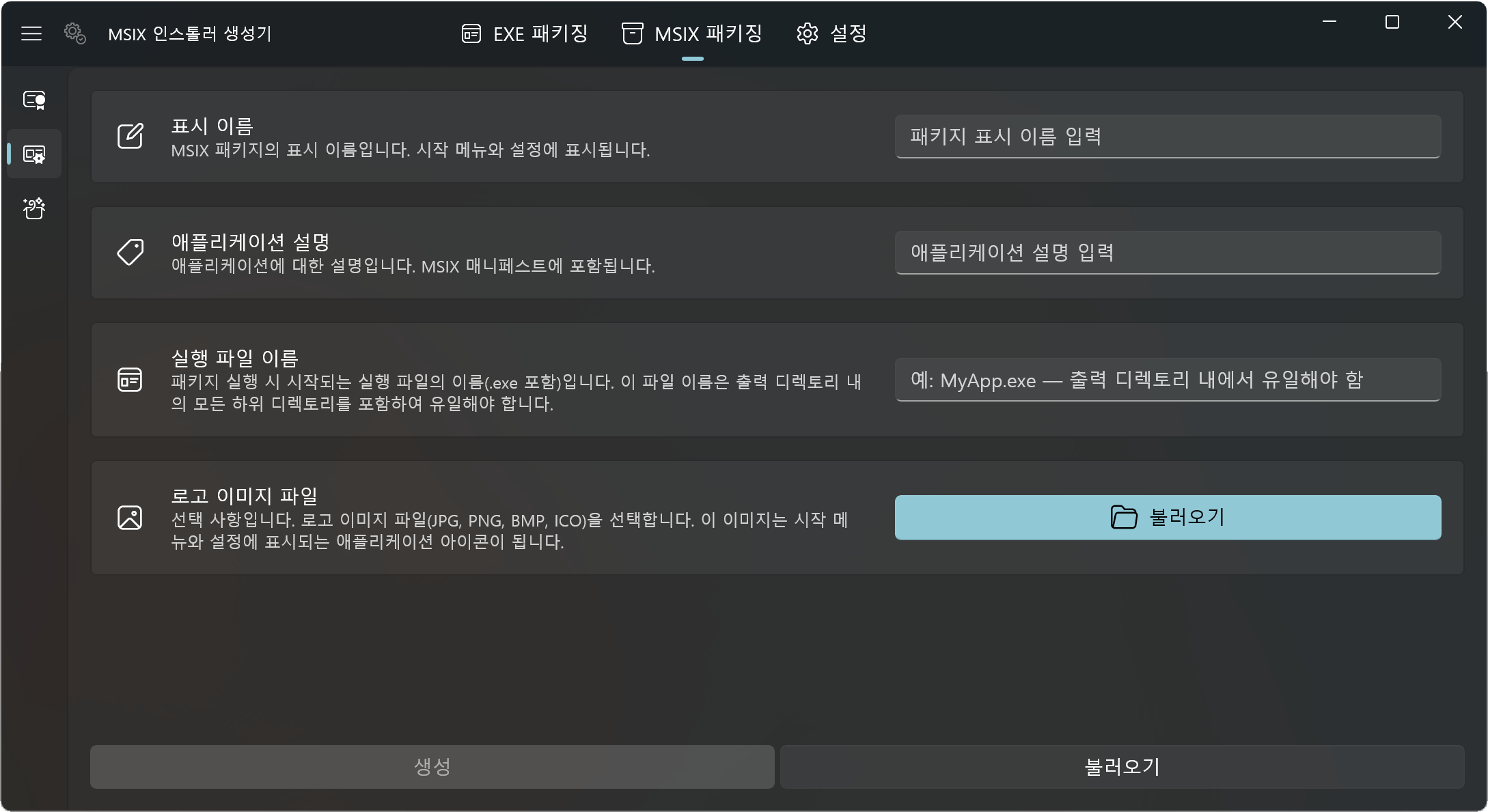Image resolution: width=1488 pixels, height=812 pixels.
Task: Click the picture icon beside 로고 이미지 파일
Action: click(x=130, y=518)
